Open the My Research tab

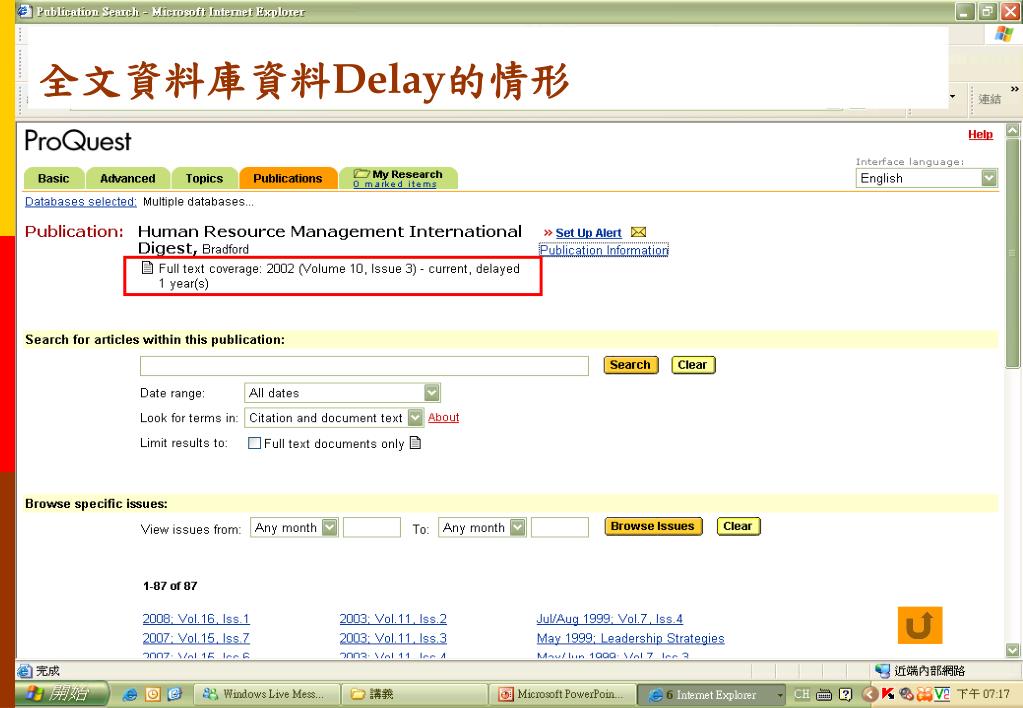399,178
